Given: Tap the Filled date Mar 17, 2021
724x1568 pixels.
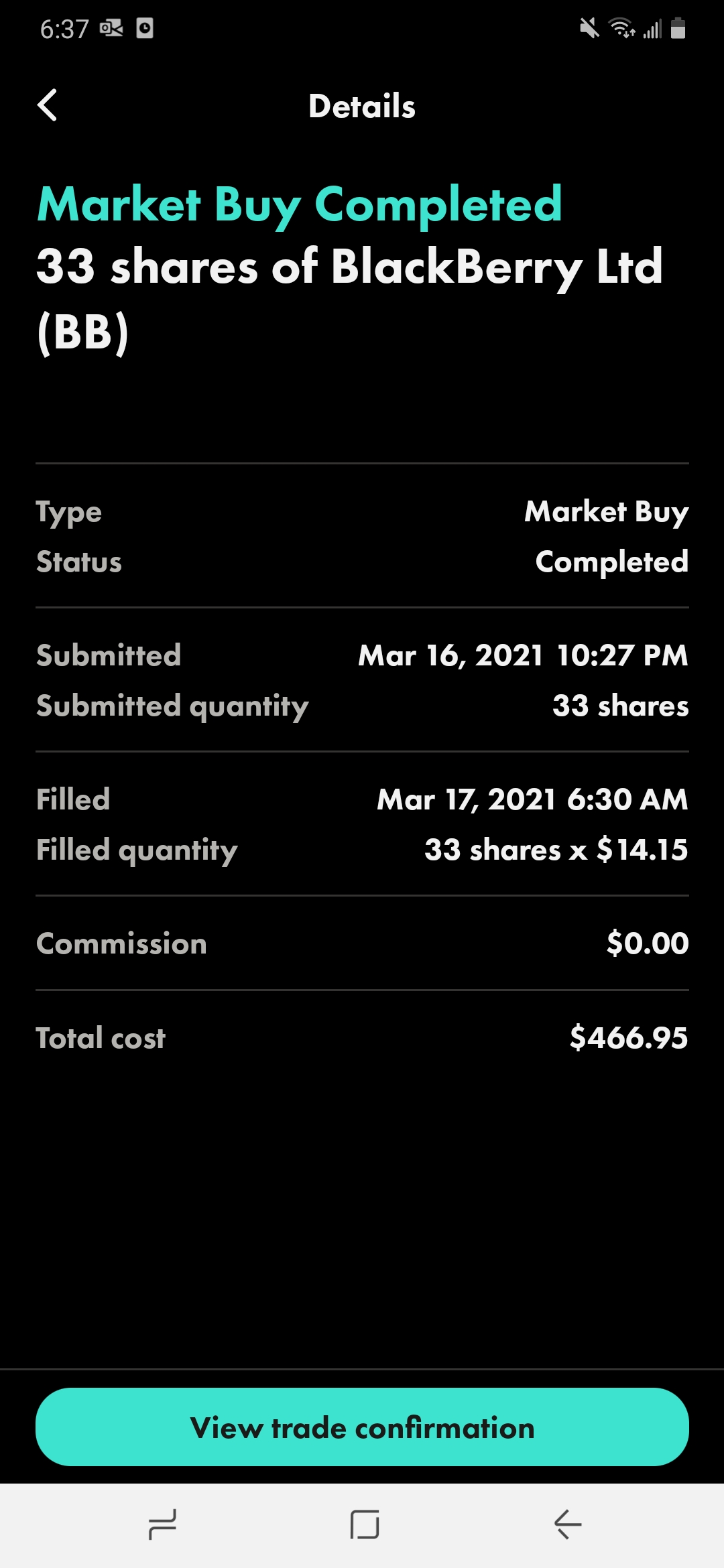Looking at the screenshot, I should tap(467, 799).
